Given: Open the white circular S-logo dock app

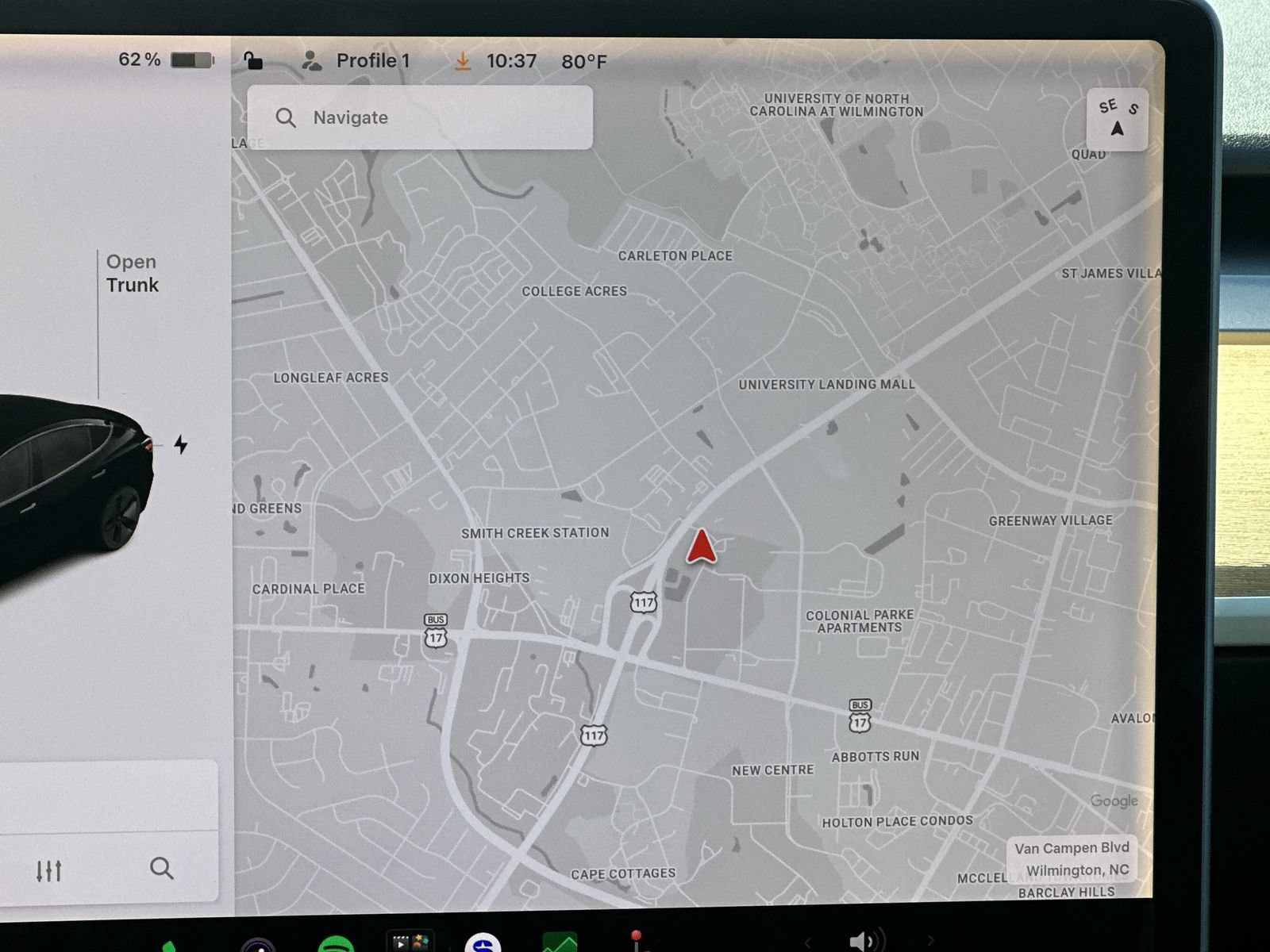Looking at the screenshot, I should coord(483,943).
